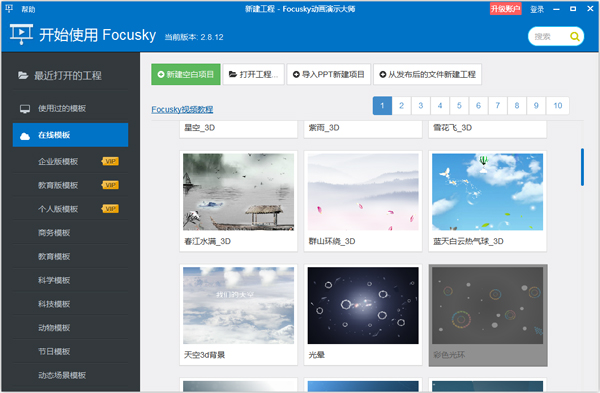The width and height of the screenshot is (600, 393).
Task: Select 在线模板 in sidebar
Action: point(70,135)
